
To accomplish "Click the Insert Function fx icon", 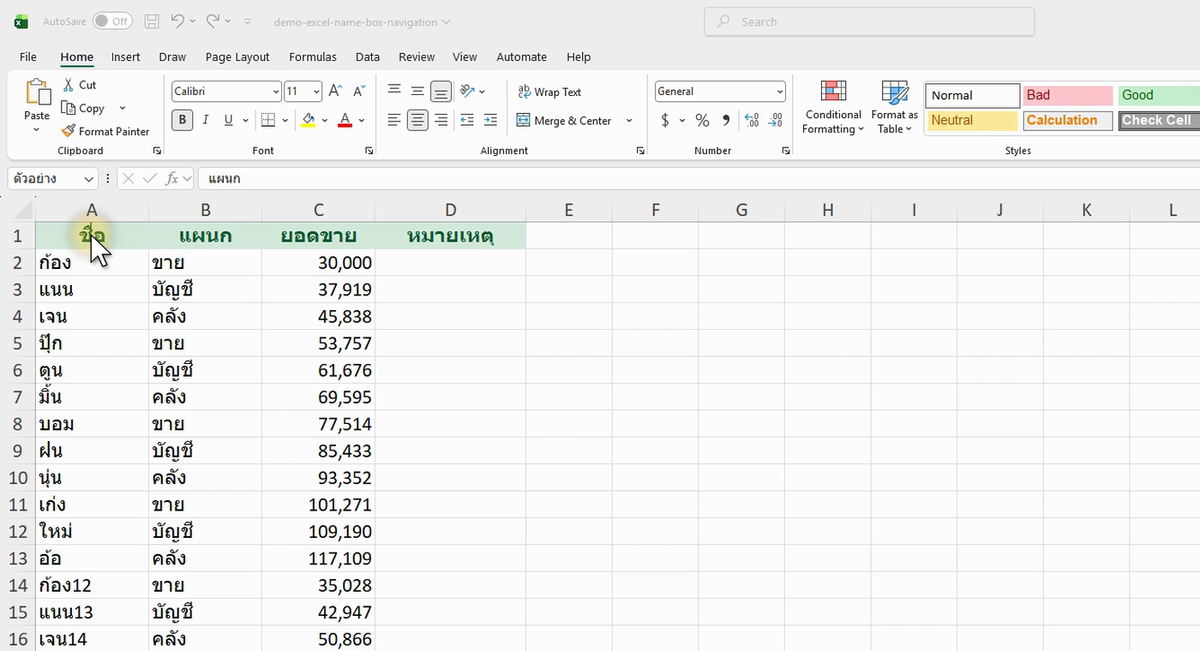I will click(173, 179).
